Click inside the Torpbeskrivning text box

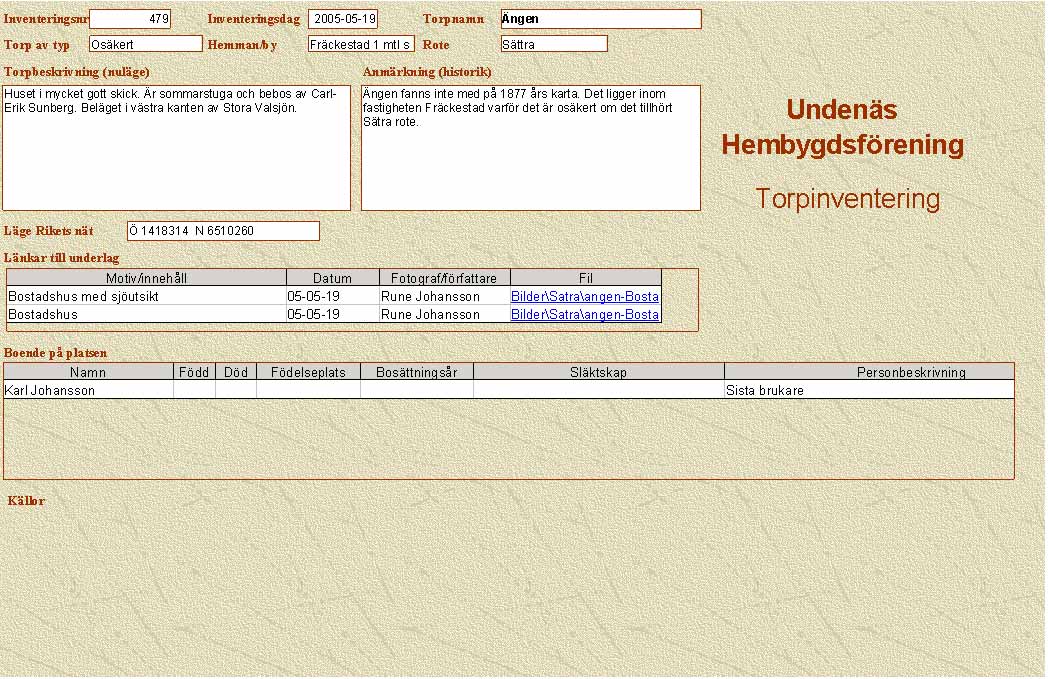pyautogui.click(x=176, y=148)
